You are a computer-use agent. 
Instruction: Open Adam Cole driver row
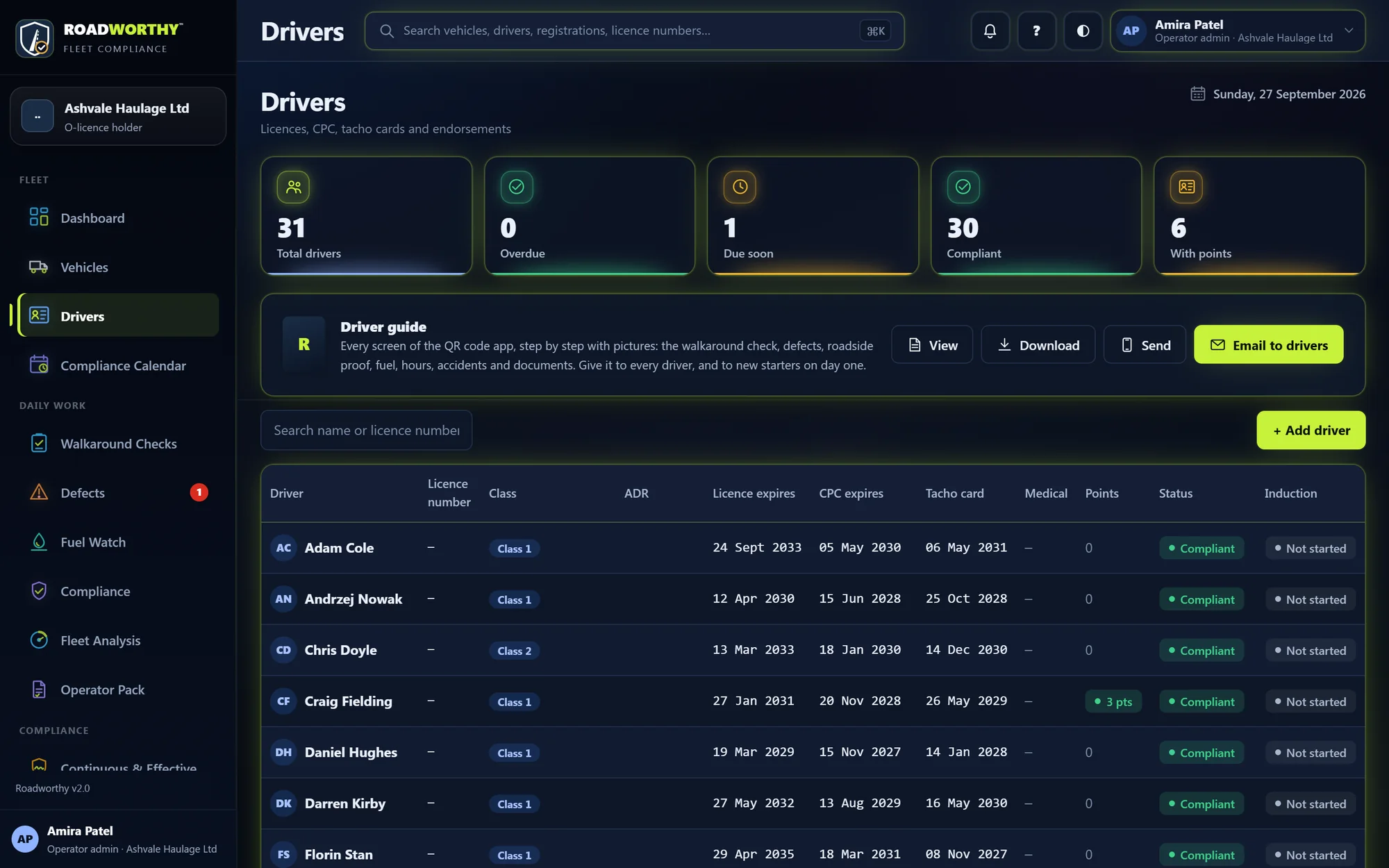click(813, 548)
